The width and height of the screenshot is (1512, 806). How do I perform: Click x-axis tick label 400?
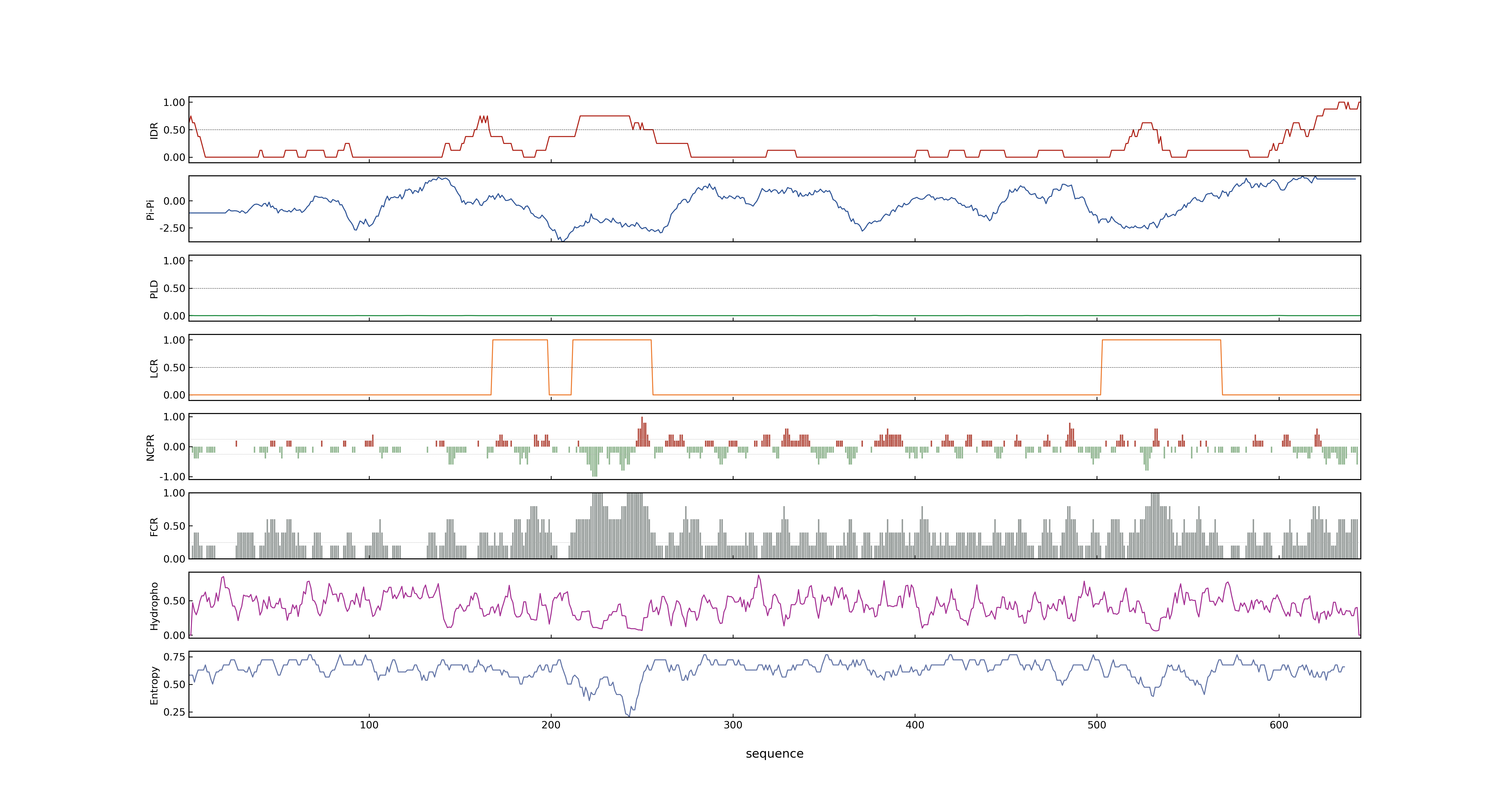pyautogui.click(x=915, y=725)
